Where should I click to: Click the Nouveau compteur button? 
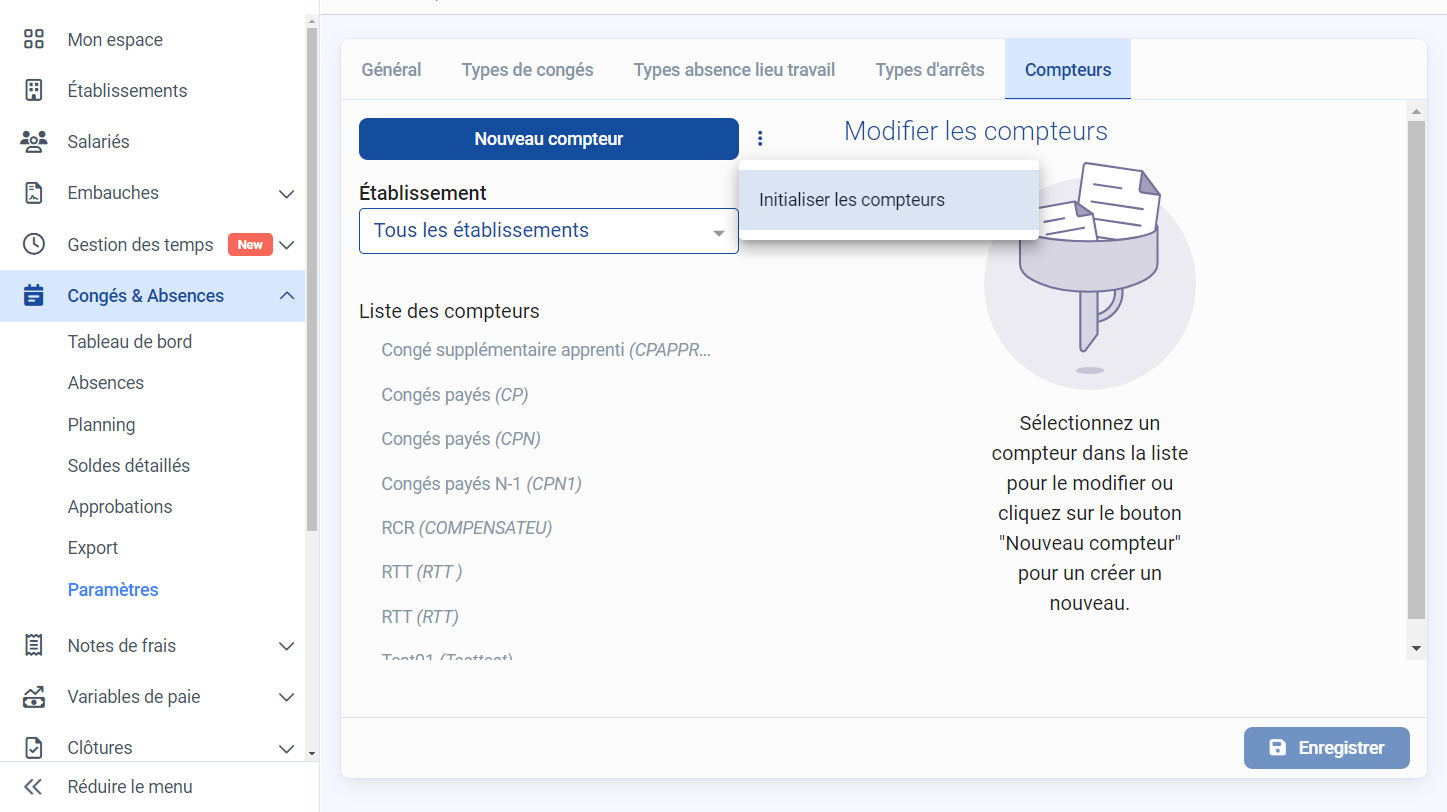pyautogui.click(x=549, y=139)
